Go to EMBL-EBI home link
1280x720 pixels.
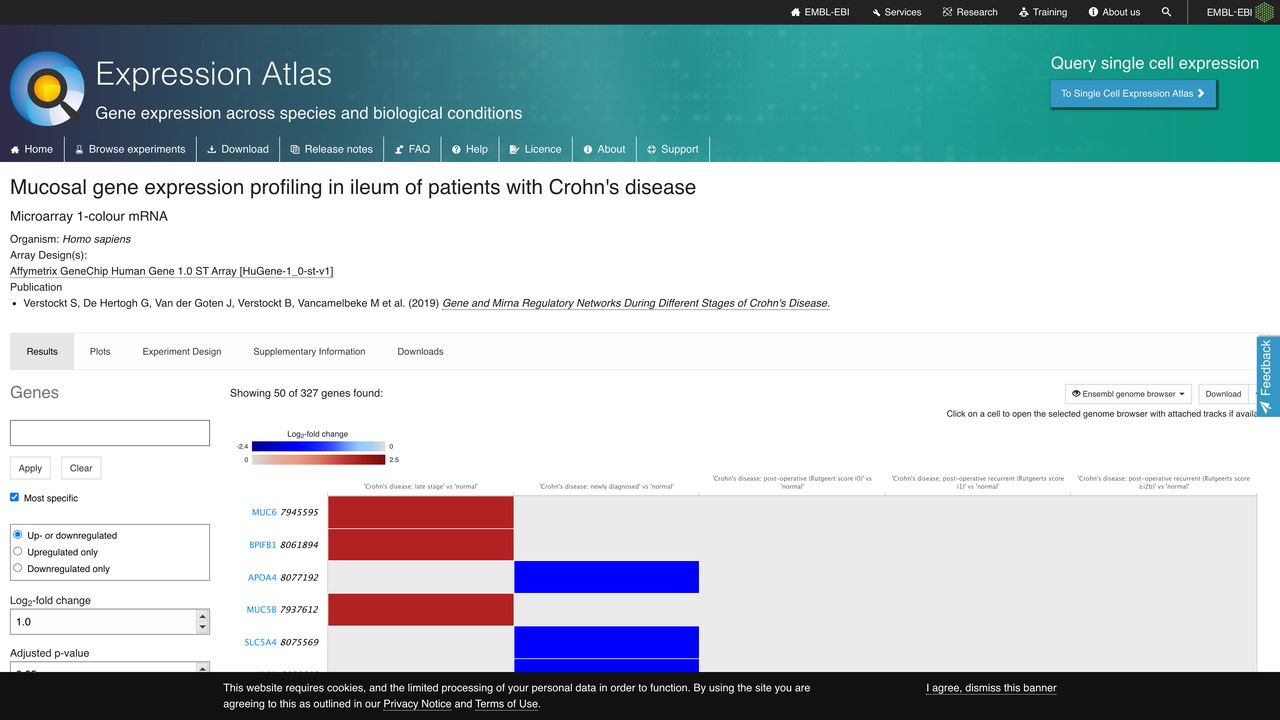820,12
